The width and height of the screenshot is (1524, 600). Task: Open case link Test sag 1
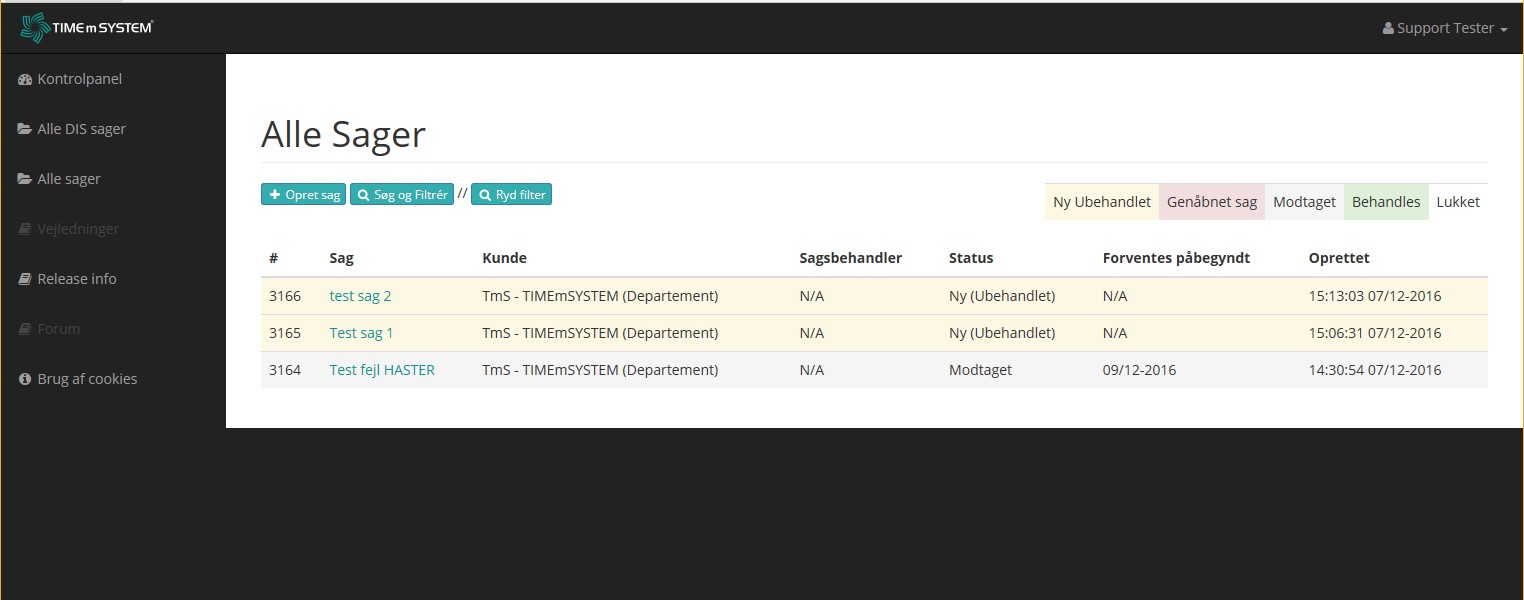361,333
